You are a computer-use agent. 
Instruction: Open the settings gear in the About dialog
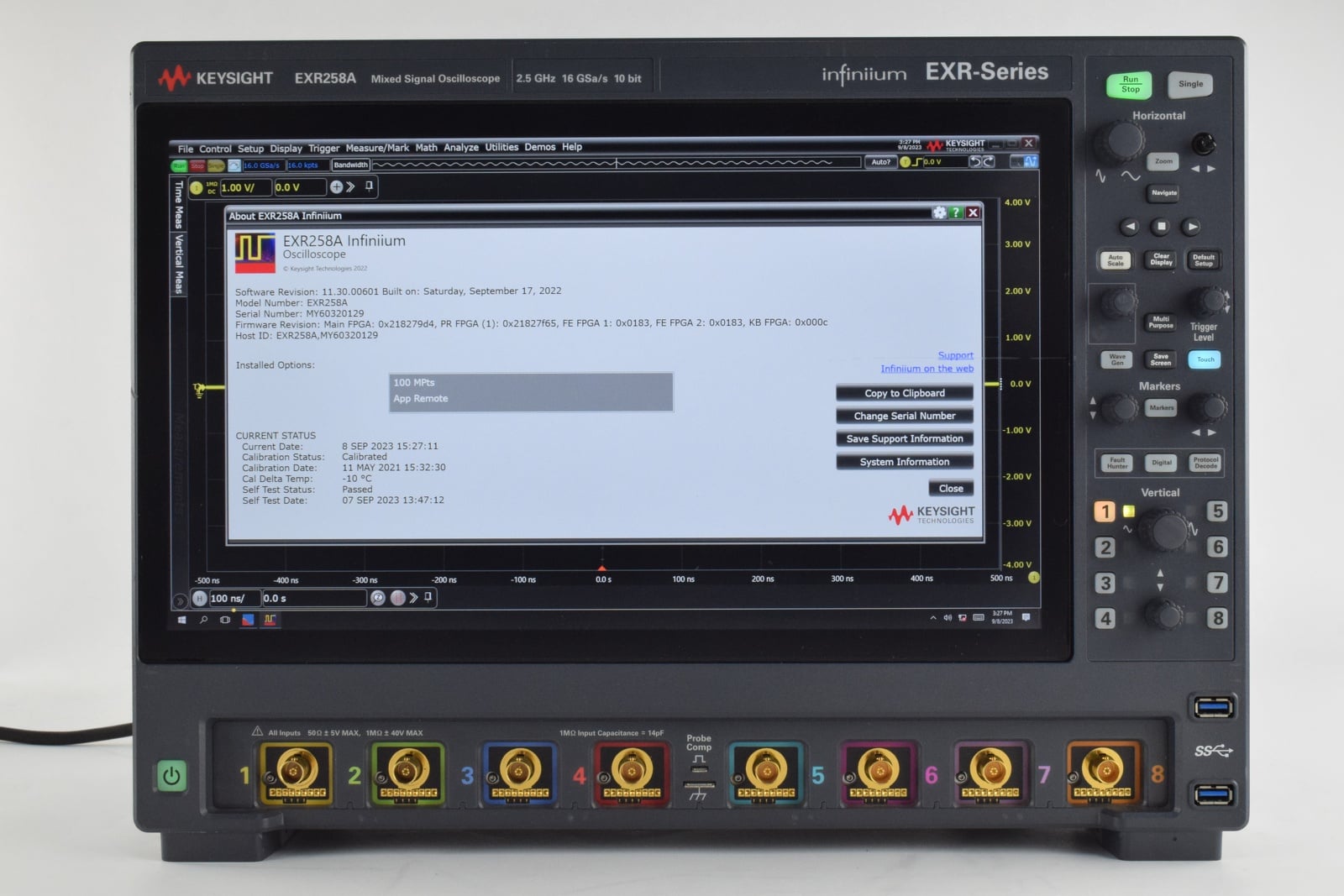[x=937, y=212]
